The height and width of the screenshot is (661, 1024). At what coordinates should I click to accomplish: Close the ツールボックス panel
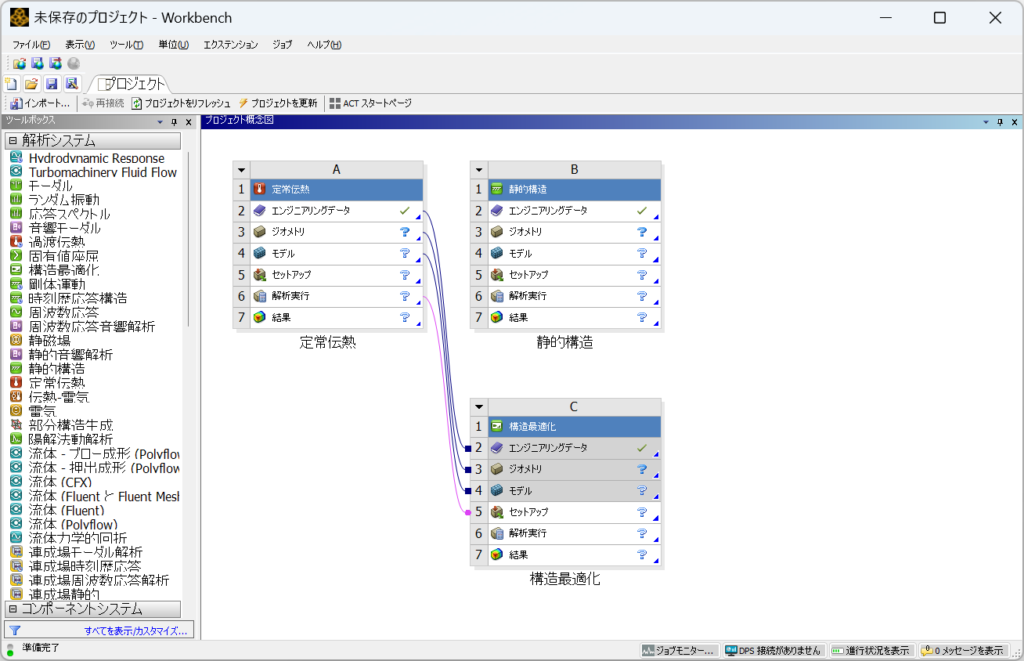[x=189, y=122]
